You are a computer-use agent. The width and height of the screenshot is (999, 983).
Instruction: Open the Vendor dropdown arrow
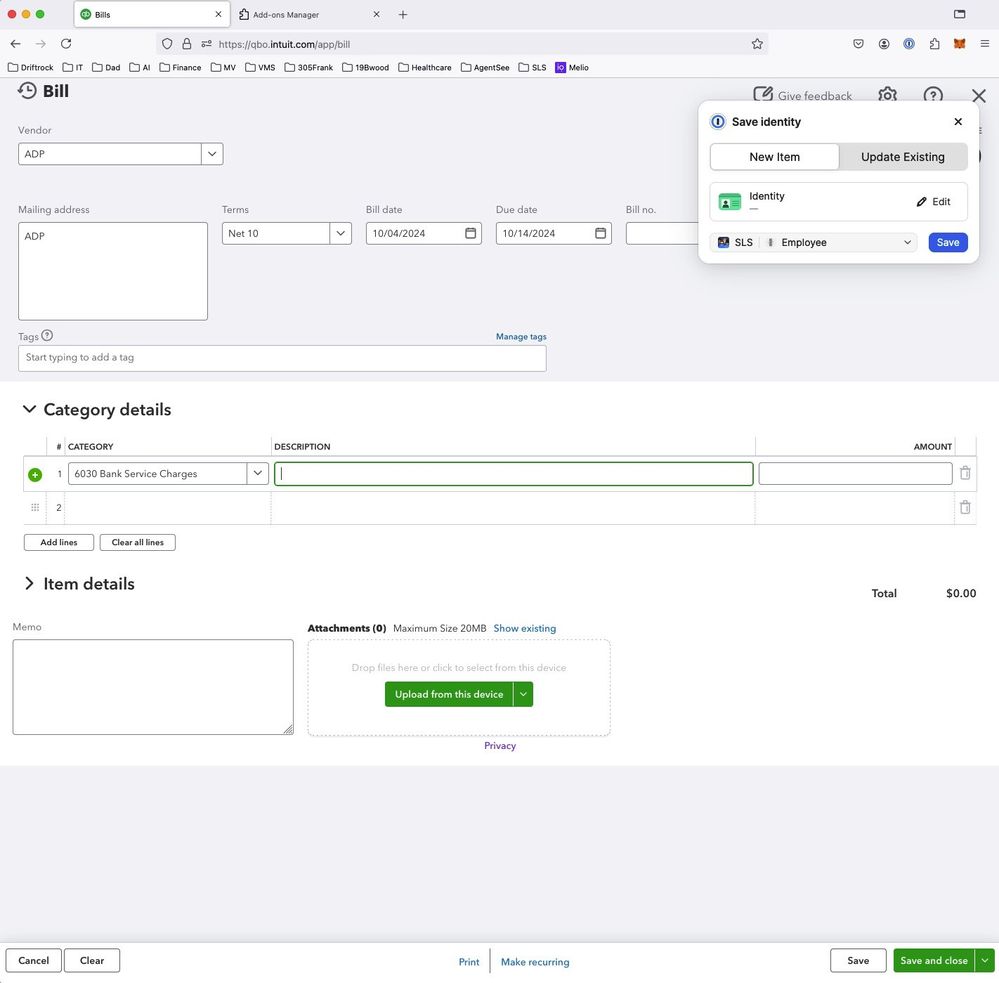coord(211,154)
